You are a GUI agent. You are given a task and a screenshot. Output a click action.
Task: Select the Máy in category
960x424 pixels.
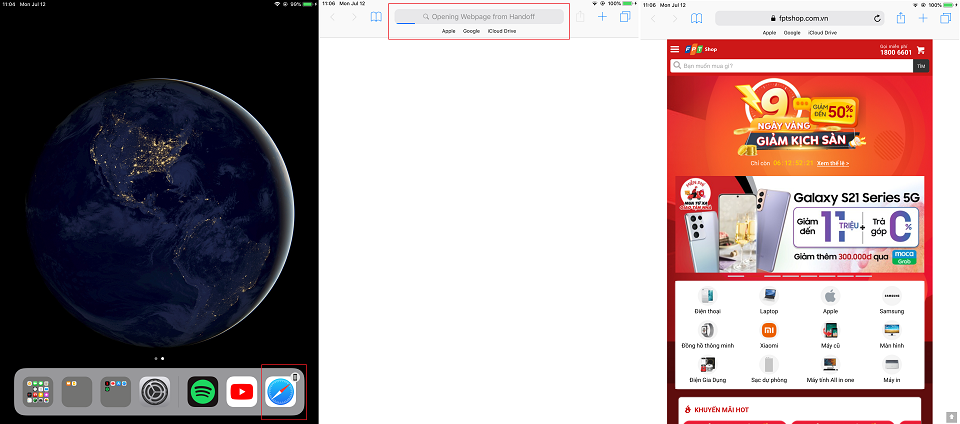[892, 370]
